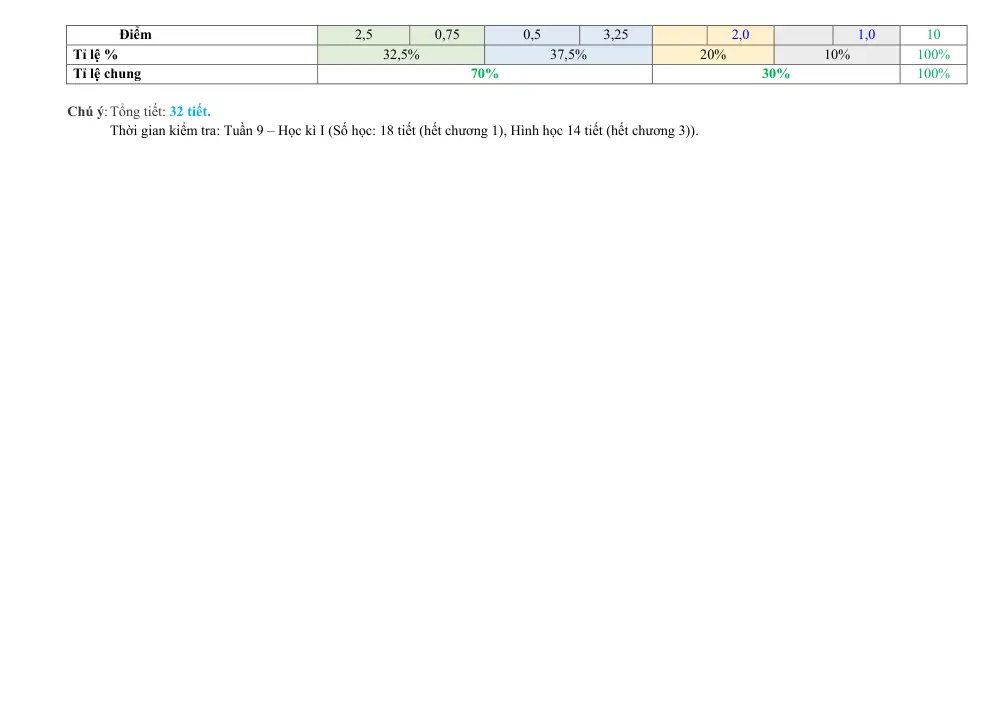Click the "Tỉ lệ %" row header
The width and height of the screenshot is (1000, 708).
click(x=192, y=55)
